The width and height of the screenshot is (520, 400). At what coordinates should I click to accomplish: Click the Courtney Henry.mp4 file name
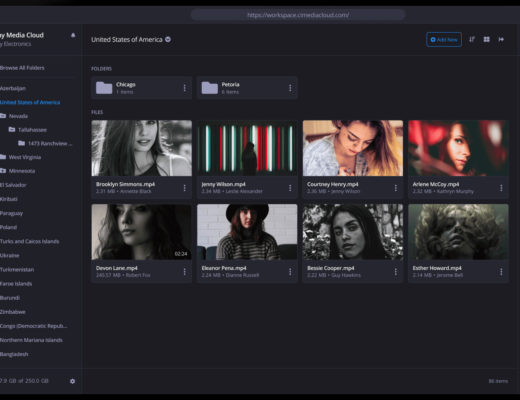tap(333, 184)
